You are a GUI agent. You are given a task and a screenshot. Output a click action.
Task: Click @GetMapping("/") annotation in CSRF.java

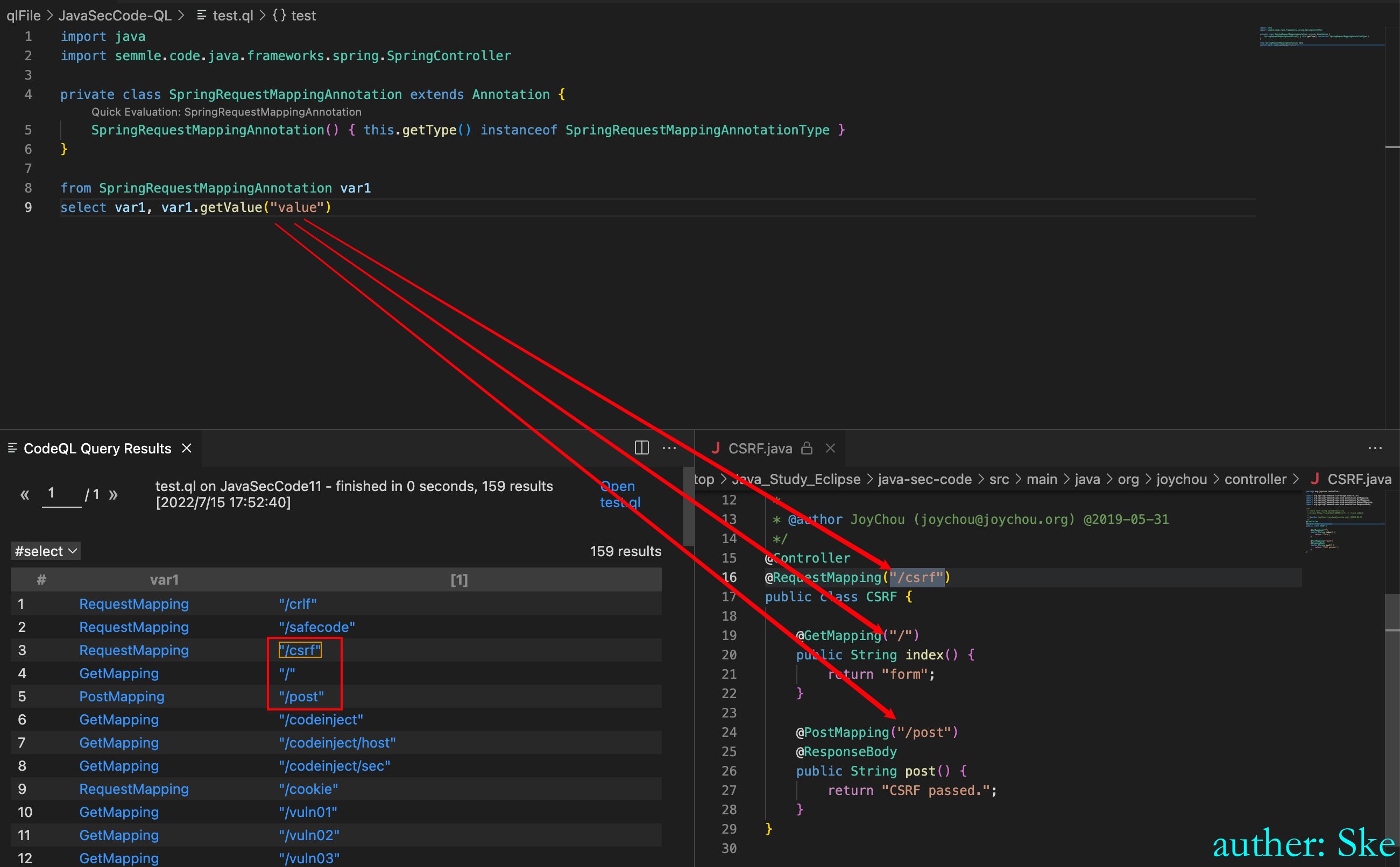(858, 635)
